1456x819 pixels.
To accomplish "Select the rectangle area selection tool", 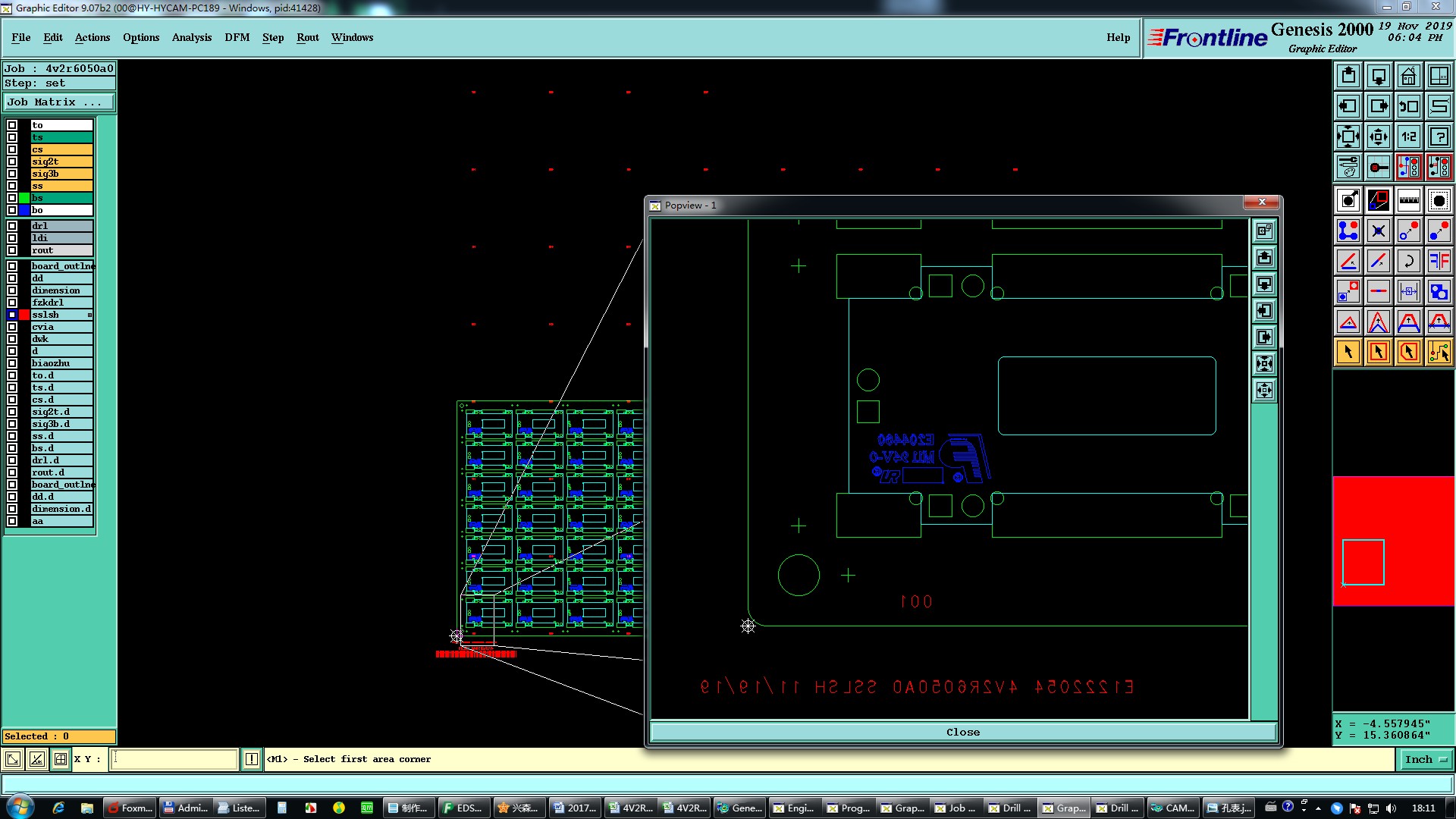I will [x=1378, y=352].
